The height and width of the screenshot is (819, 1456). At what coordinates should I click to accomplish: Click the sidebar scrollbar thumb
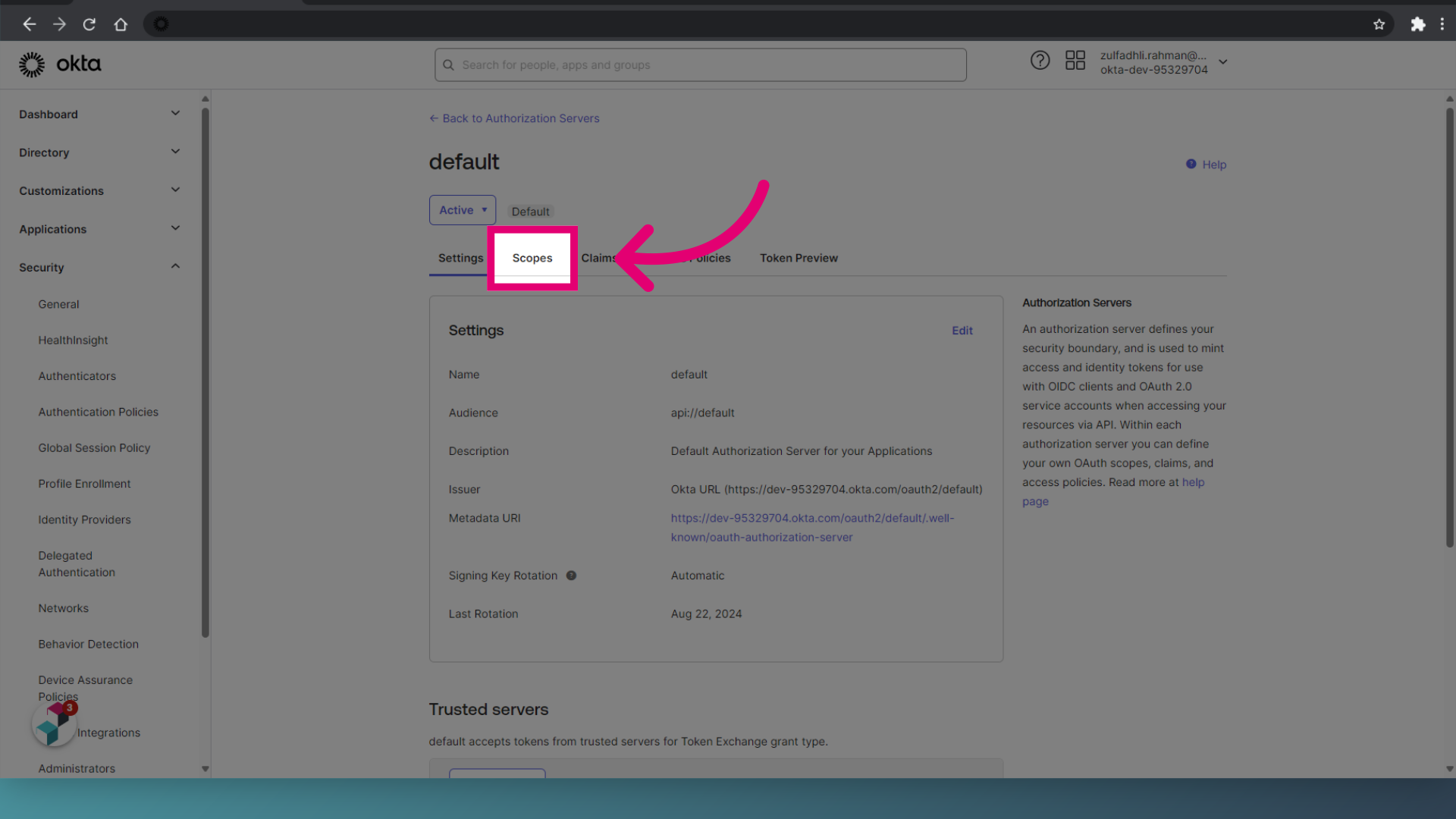click(x=205, y=372)
